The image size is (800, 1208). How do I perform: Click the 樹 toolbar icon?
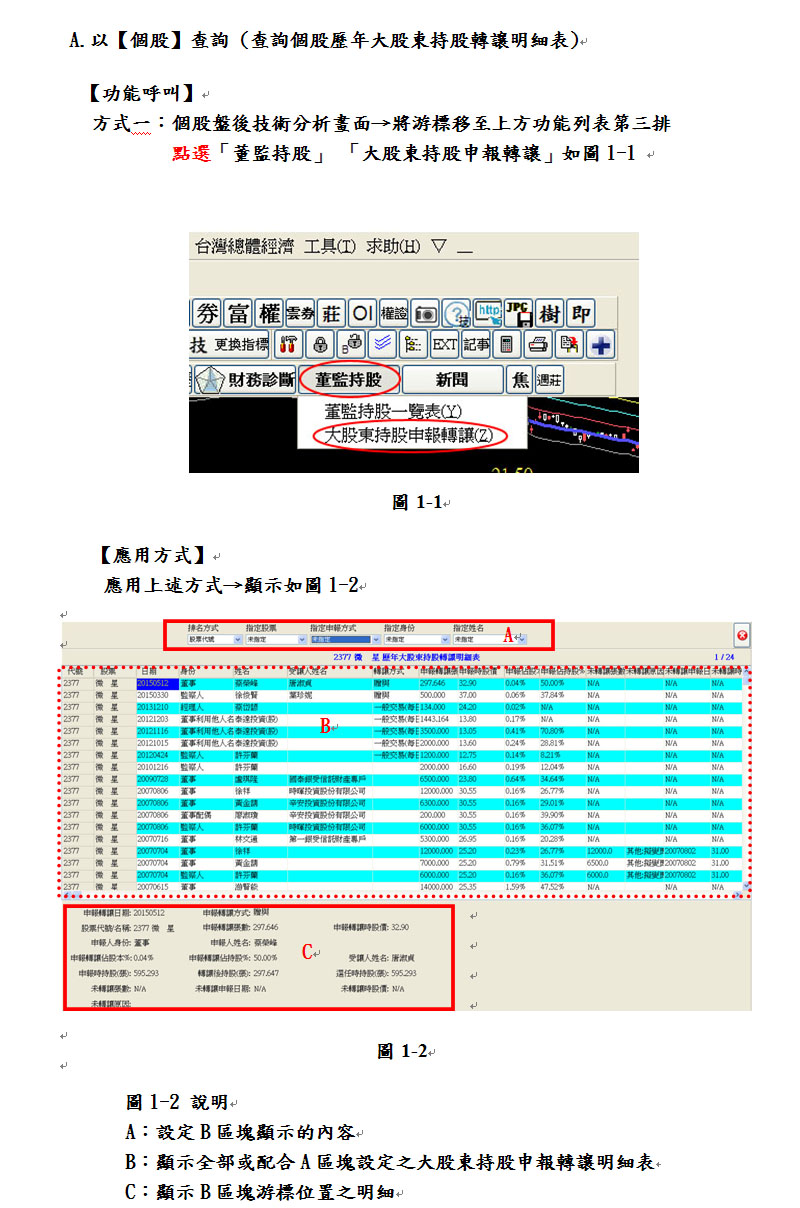coord(550,313)
